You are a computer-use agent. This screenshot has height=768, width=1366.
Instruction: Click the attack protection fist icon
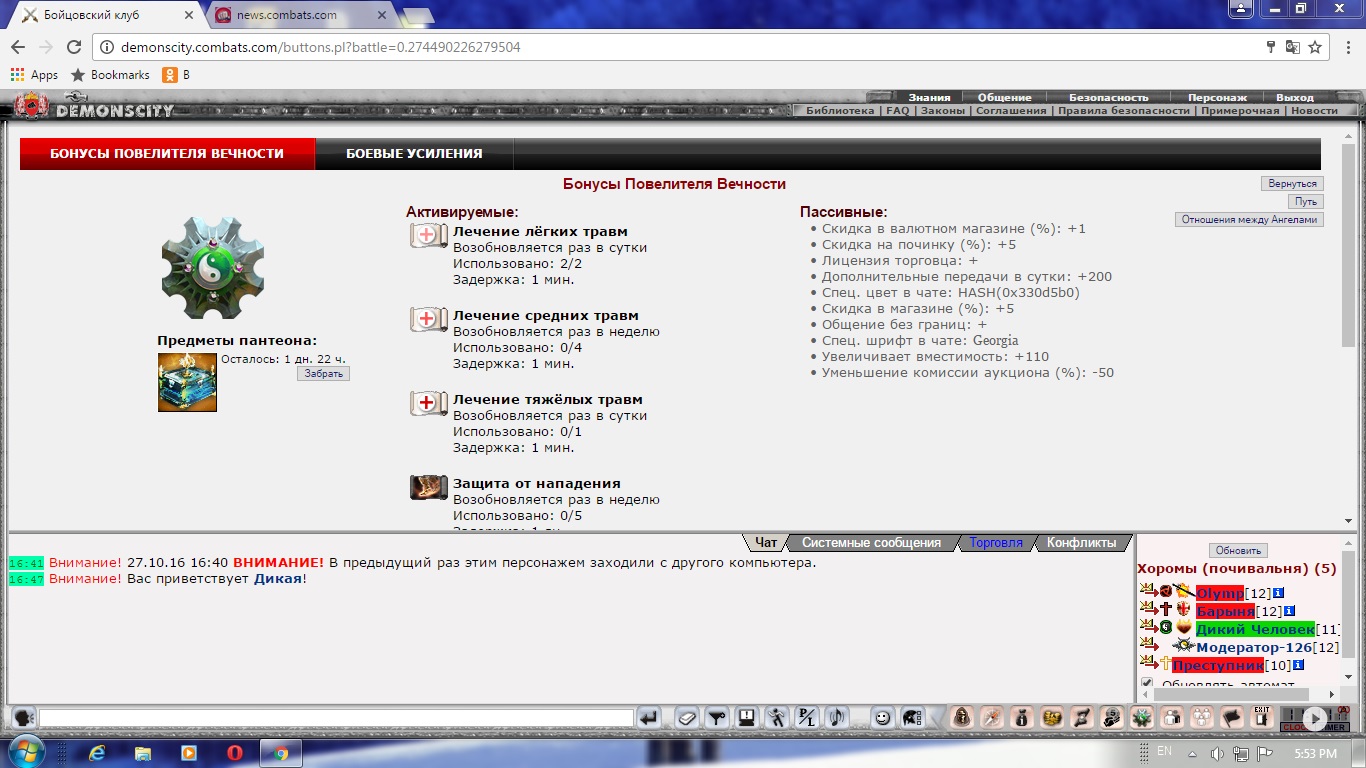click(428, 487)
